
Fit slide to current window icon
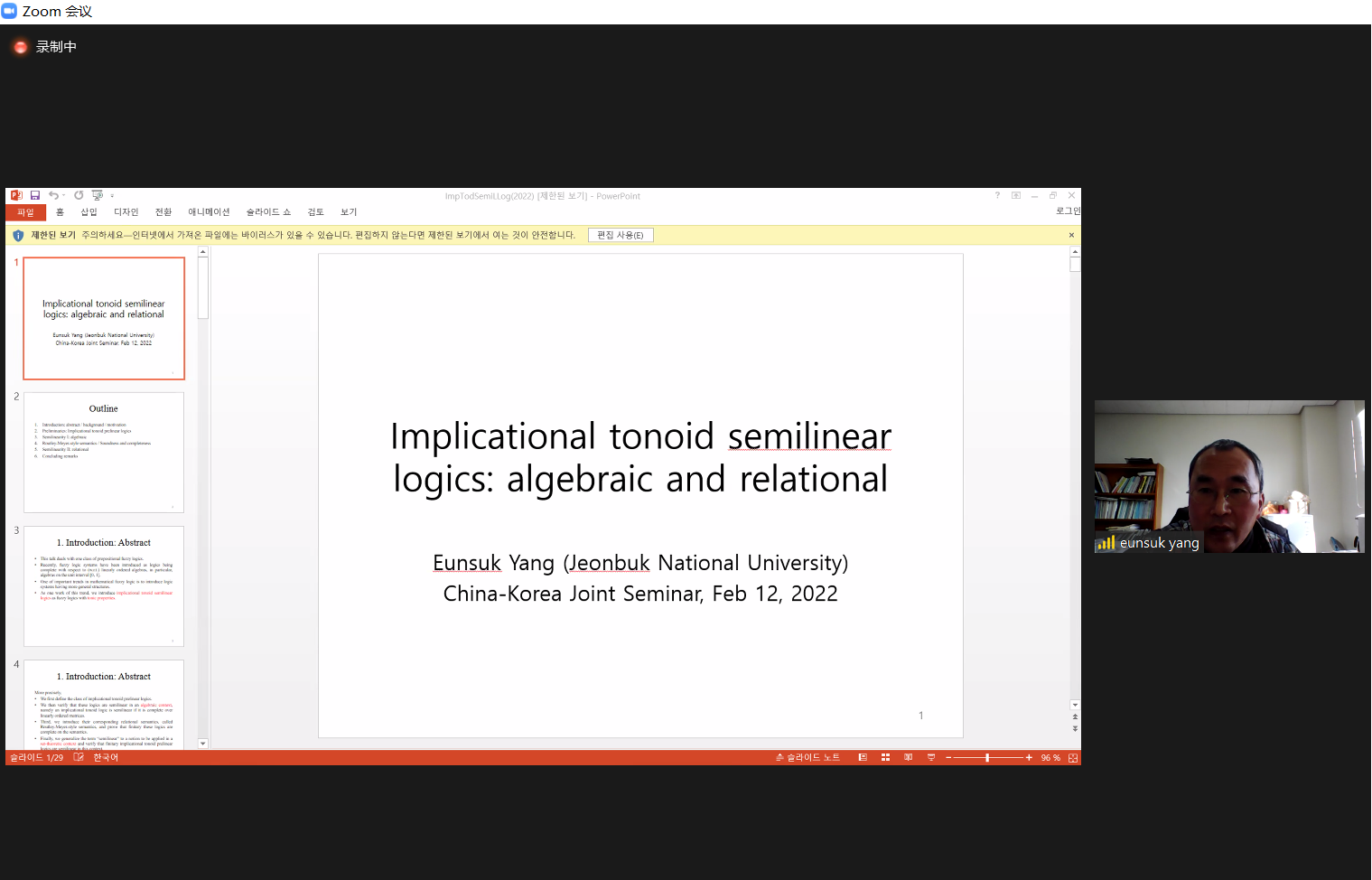click(x=1073, y=758)
